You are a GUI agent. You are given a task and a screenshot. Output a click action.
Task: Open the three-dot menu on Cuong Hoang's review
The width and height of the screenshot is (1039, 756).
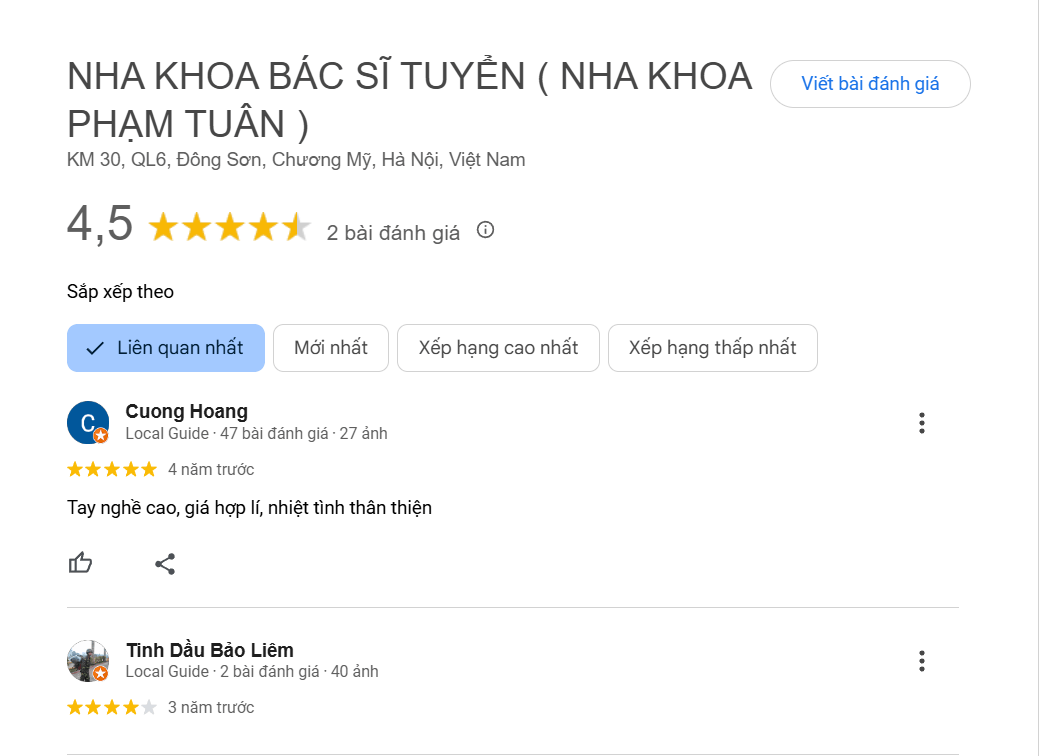(x=921, y=423)
